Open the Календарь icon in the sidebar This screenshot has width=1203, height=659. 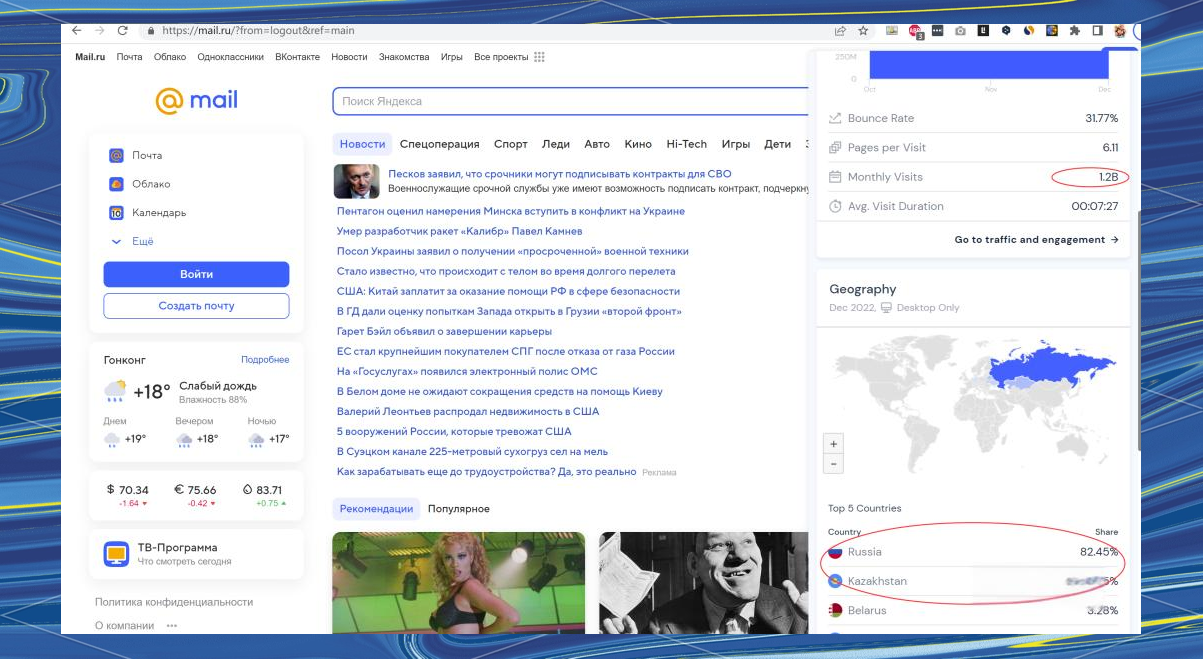click(116, 213)
